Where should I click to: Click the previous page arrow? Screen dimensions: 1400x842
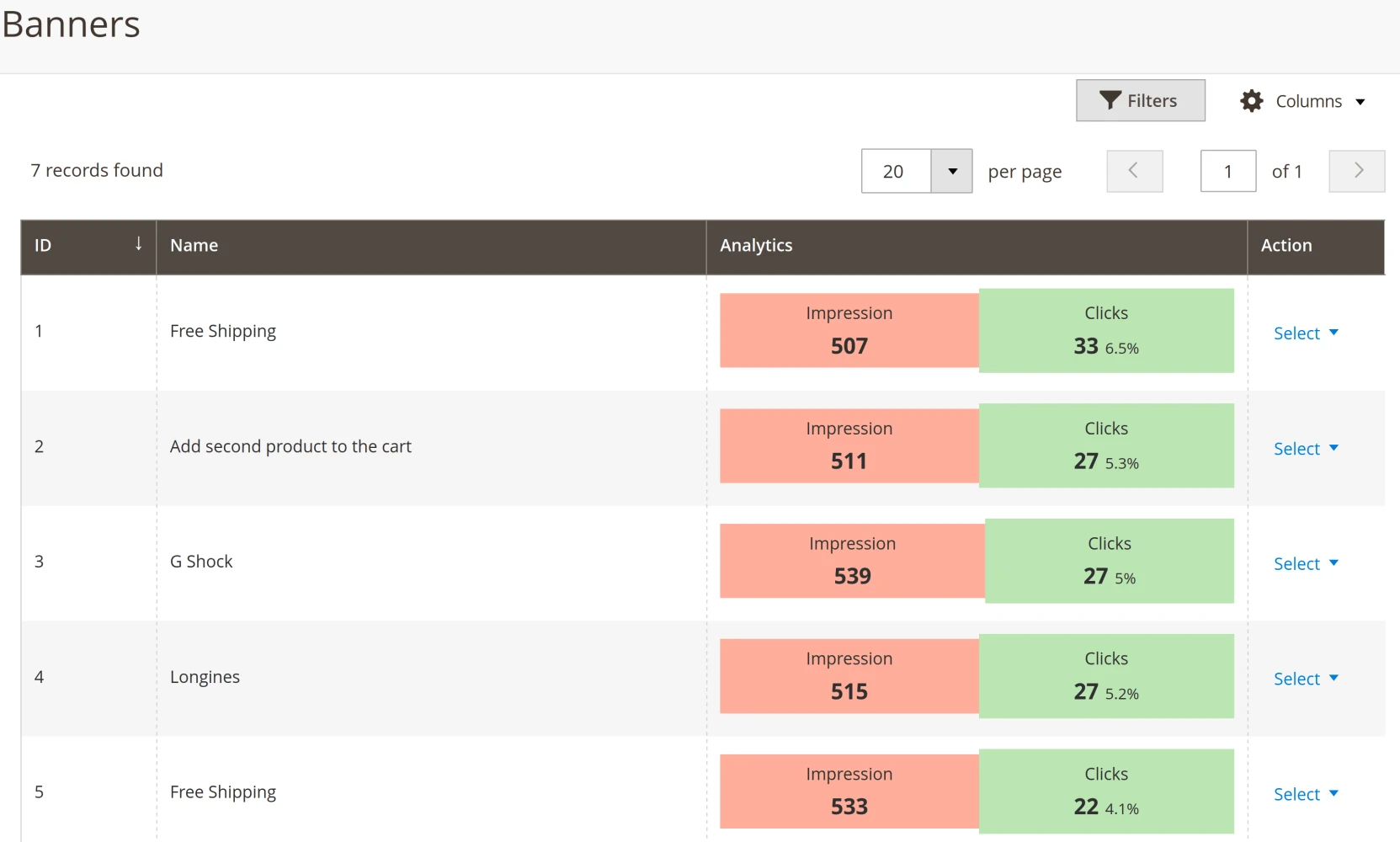click(1134, 171)
